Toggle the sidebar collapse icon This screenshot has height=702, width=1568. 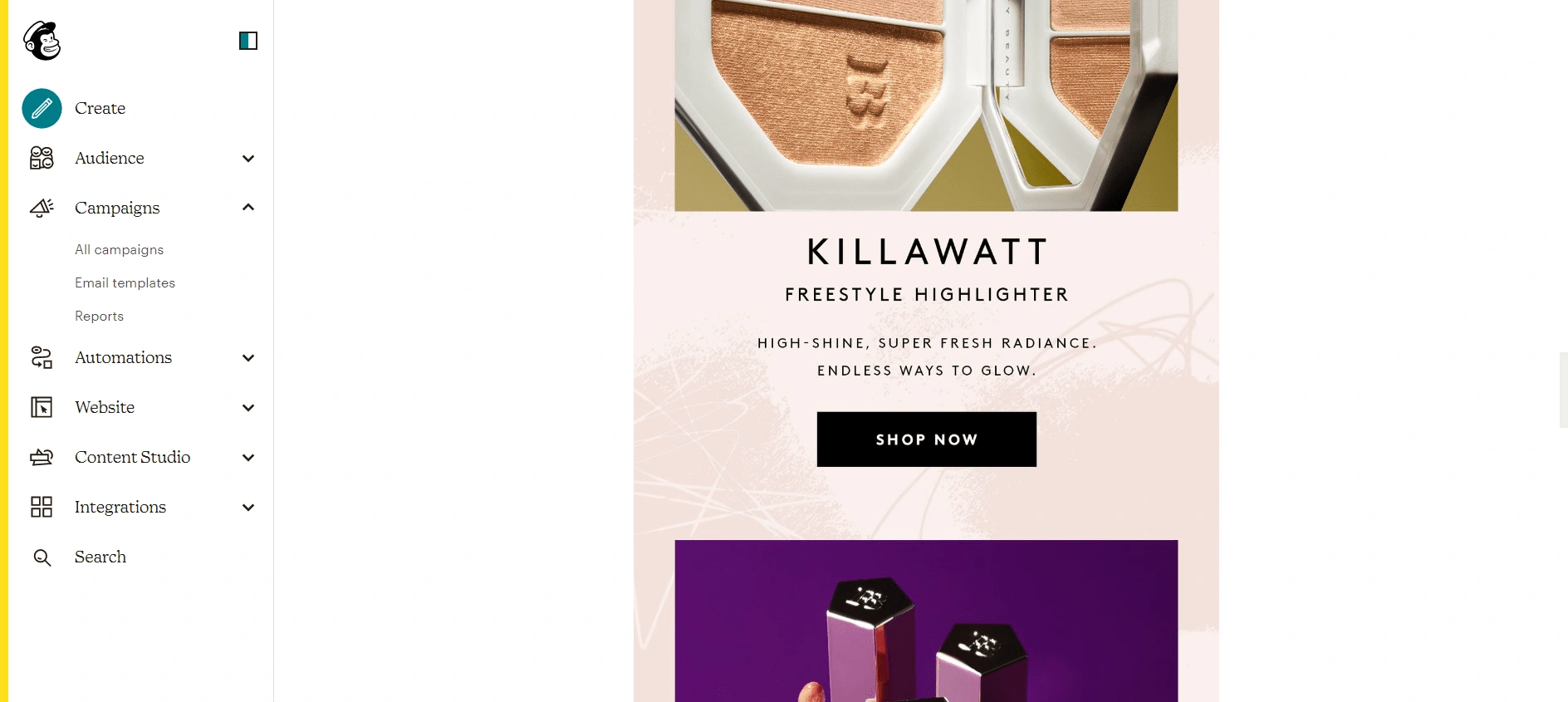pos(248,41)
